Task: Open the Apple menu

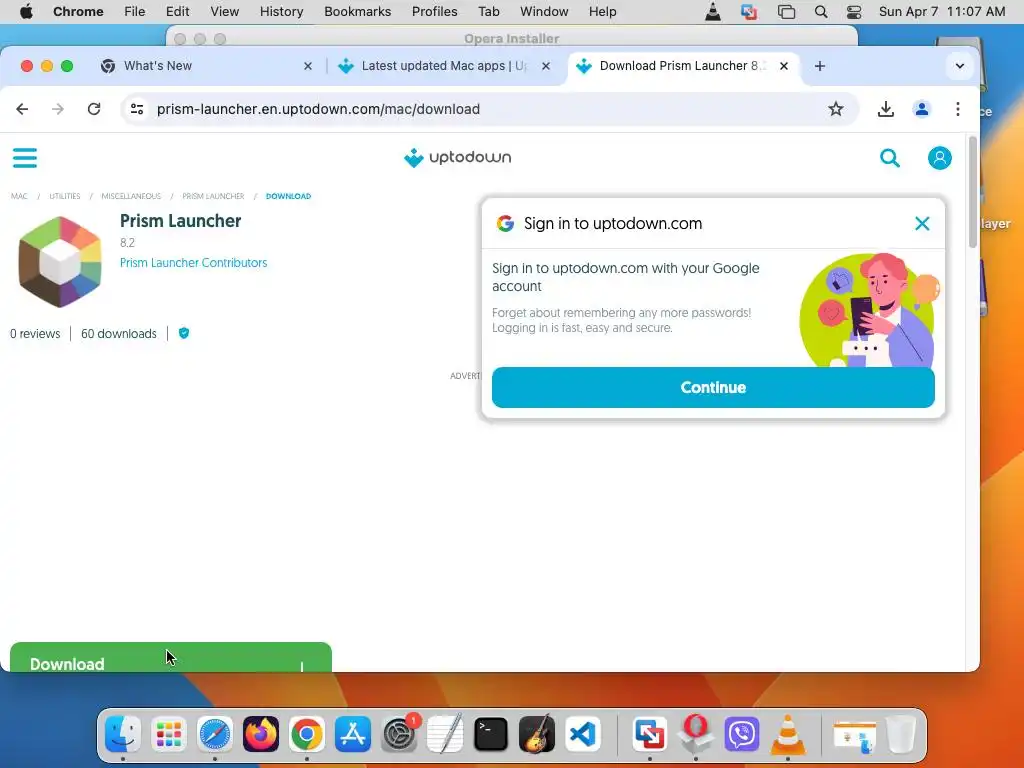Action: coord(26,12)
